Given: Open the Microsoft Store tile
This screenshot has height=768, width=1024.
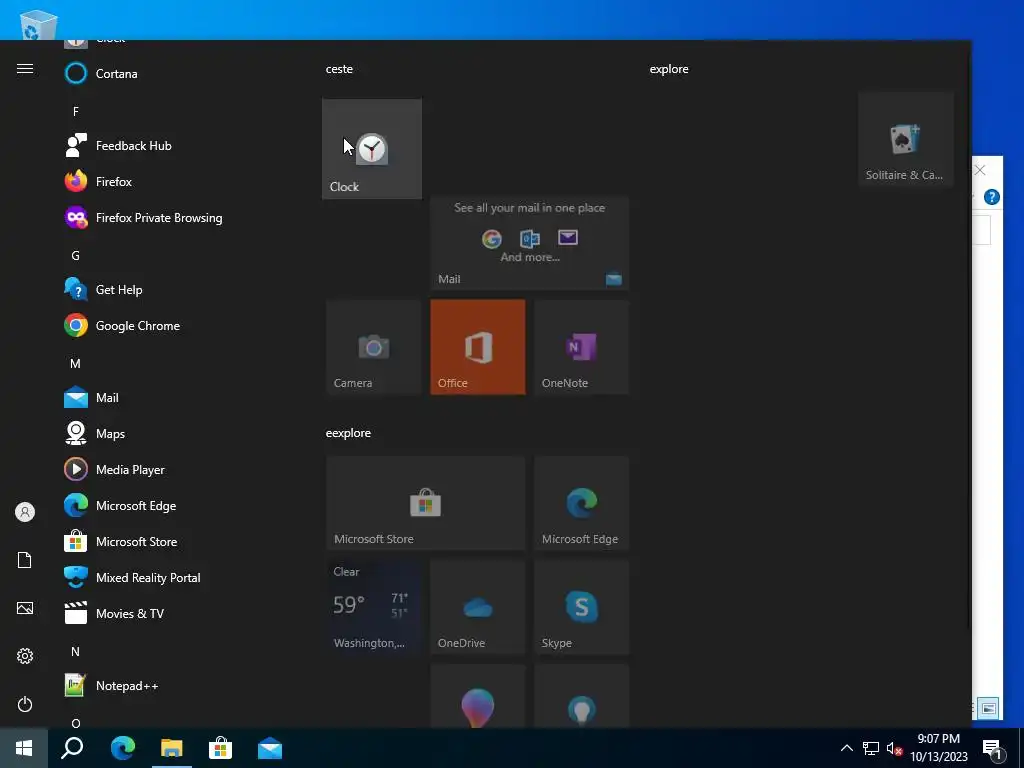Looking at the screenshot, I should 426,503.
